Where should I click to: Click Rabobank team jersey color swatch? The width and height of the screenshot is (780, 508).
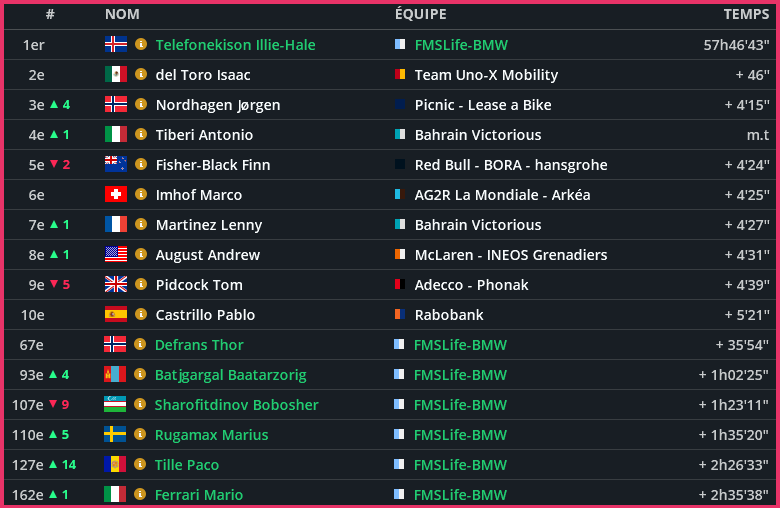pos(400,315)
